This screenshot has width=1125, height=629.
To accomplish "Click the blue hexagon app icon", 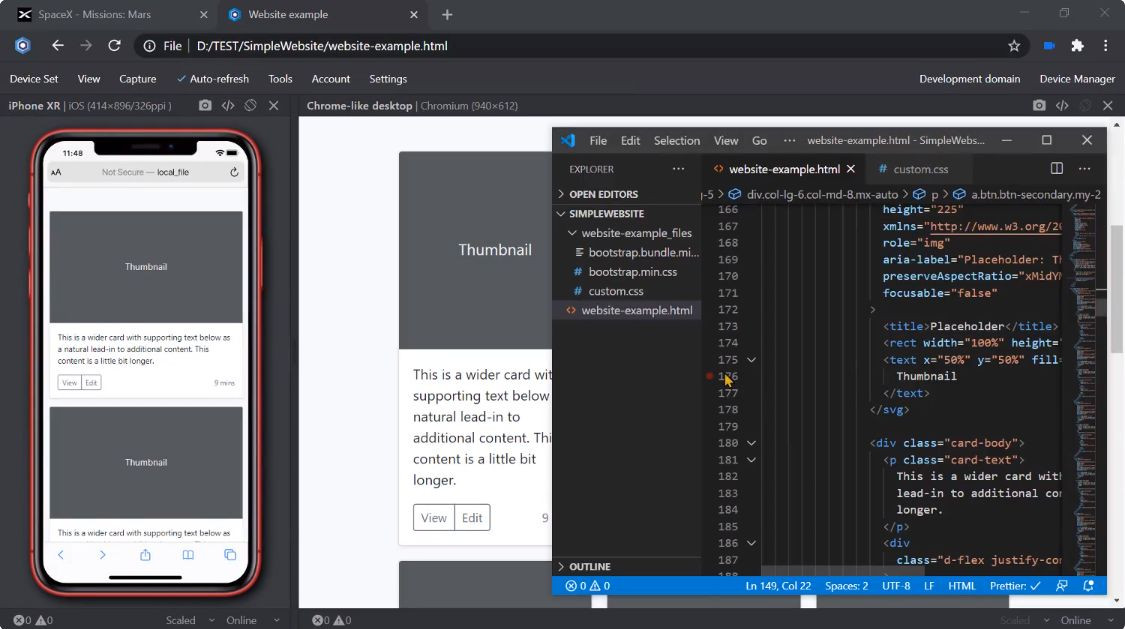I will tap(23, 45).
